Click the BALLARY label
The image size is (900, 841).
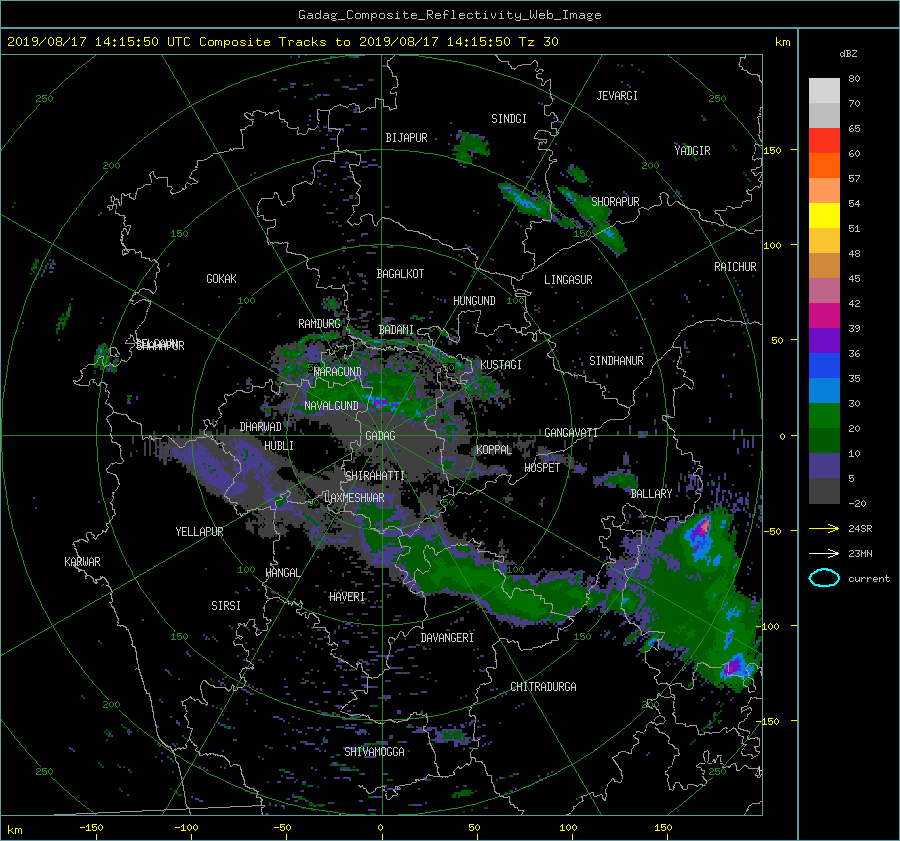pos(651,494)
